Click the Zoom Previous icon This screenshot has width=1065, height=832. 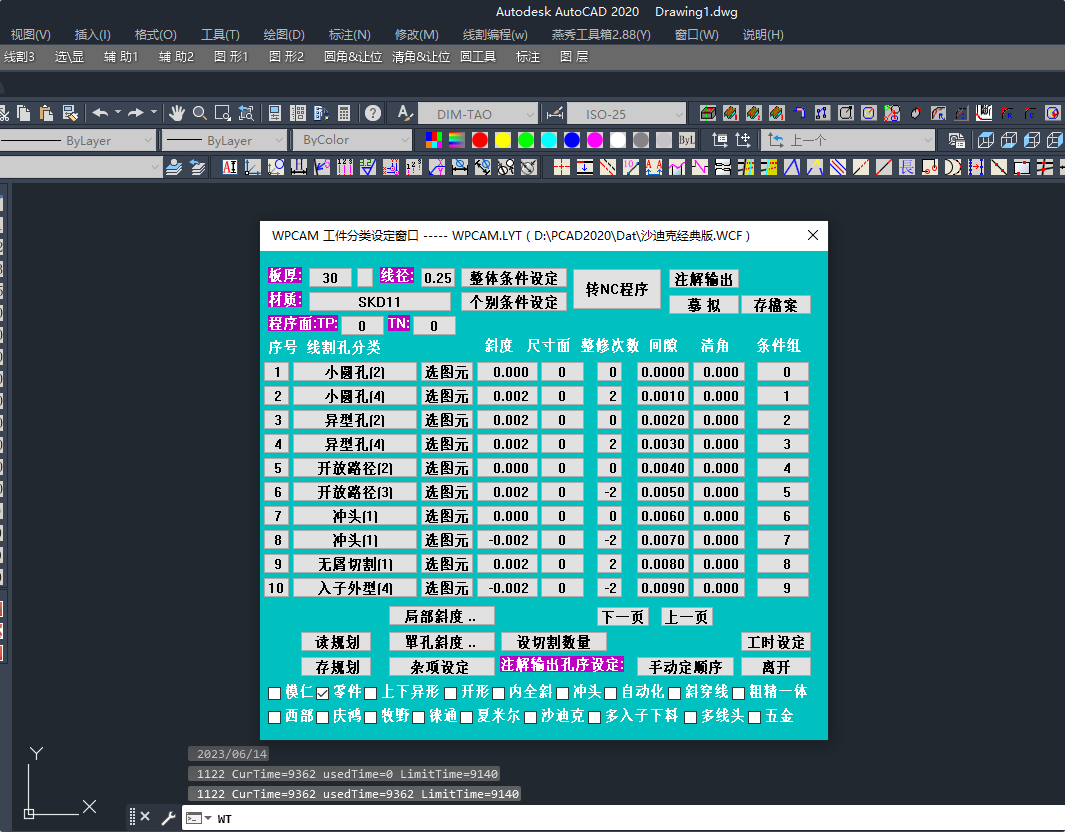246,113
